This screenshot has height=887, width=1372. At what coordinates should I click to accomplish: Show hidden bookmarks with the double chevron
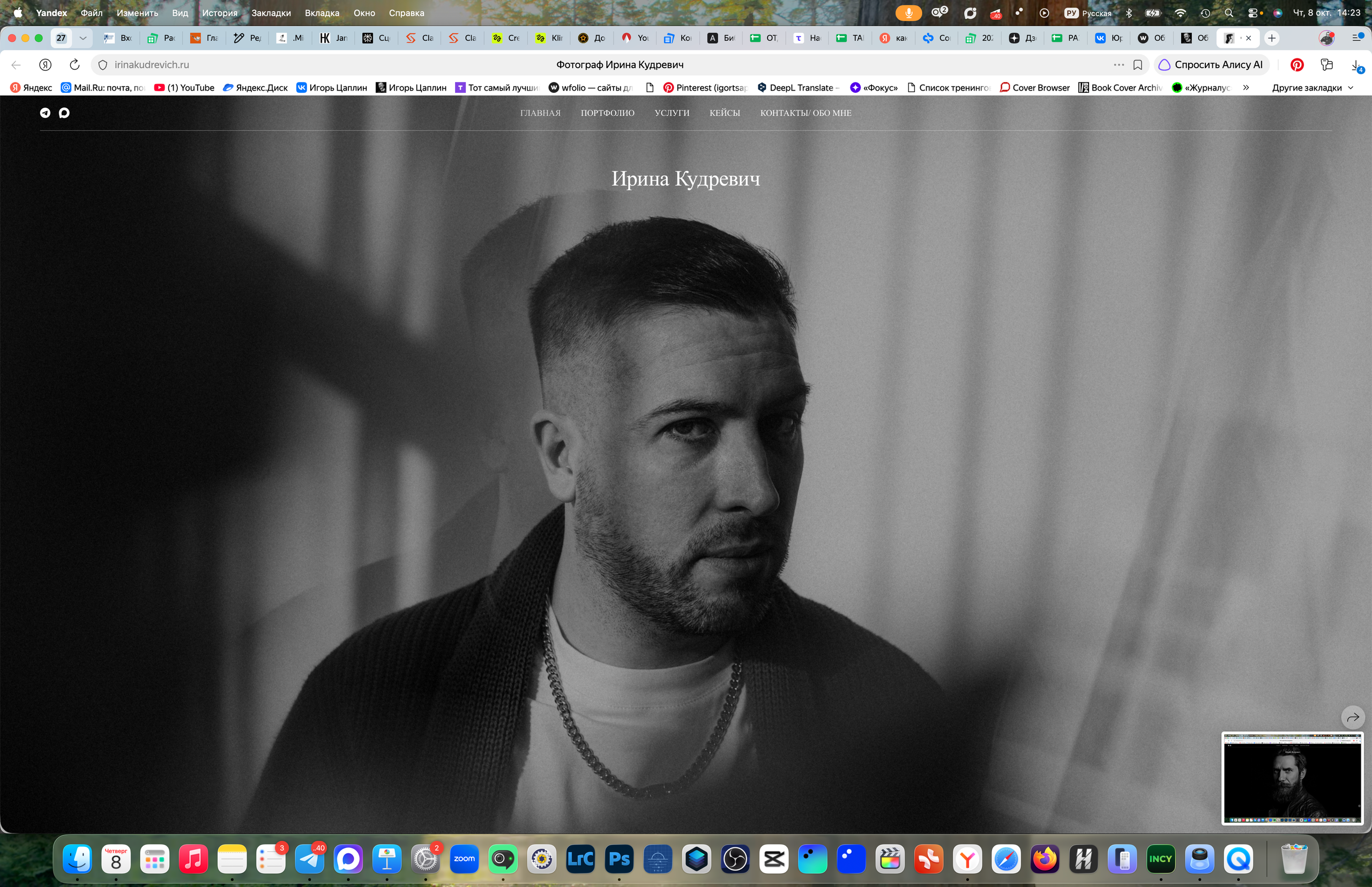[1246, 87]
